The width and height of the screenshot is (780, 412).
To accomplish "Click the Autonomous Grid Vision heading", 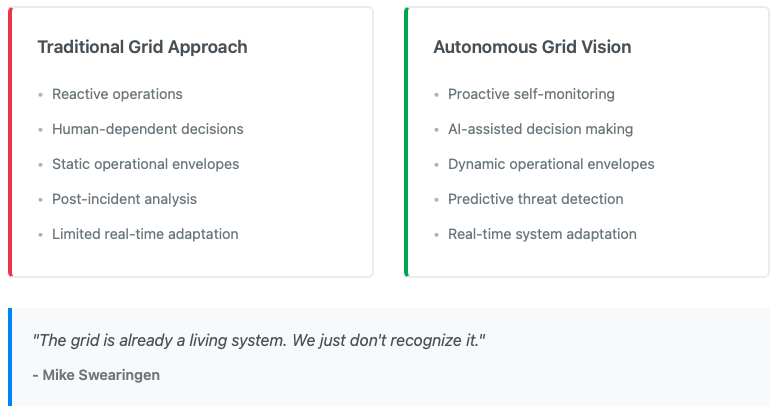I will tap(532, 47).
